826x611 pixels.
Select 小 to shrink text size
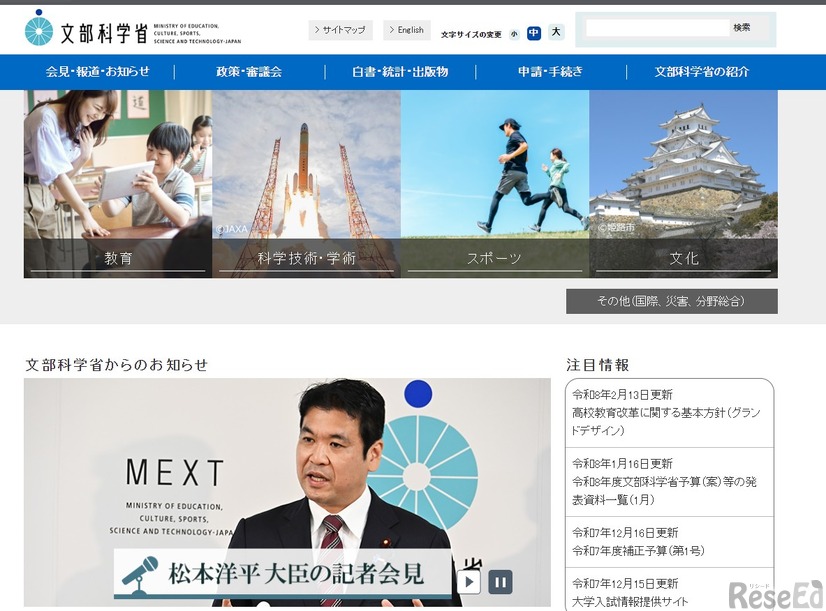coord(511,32)
